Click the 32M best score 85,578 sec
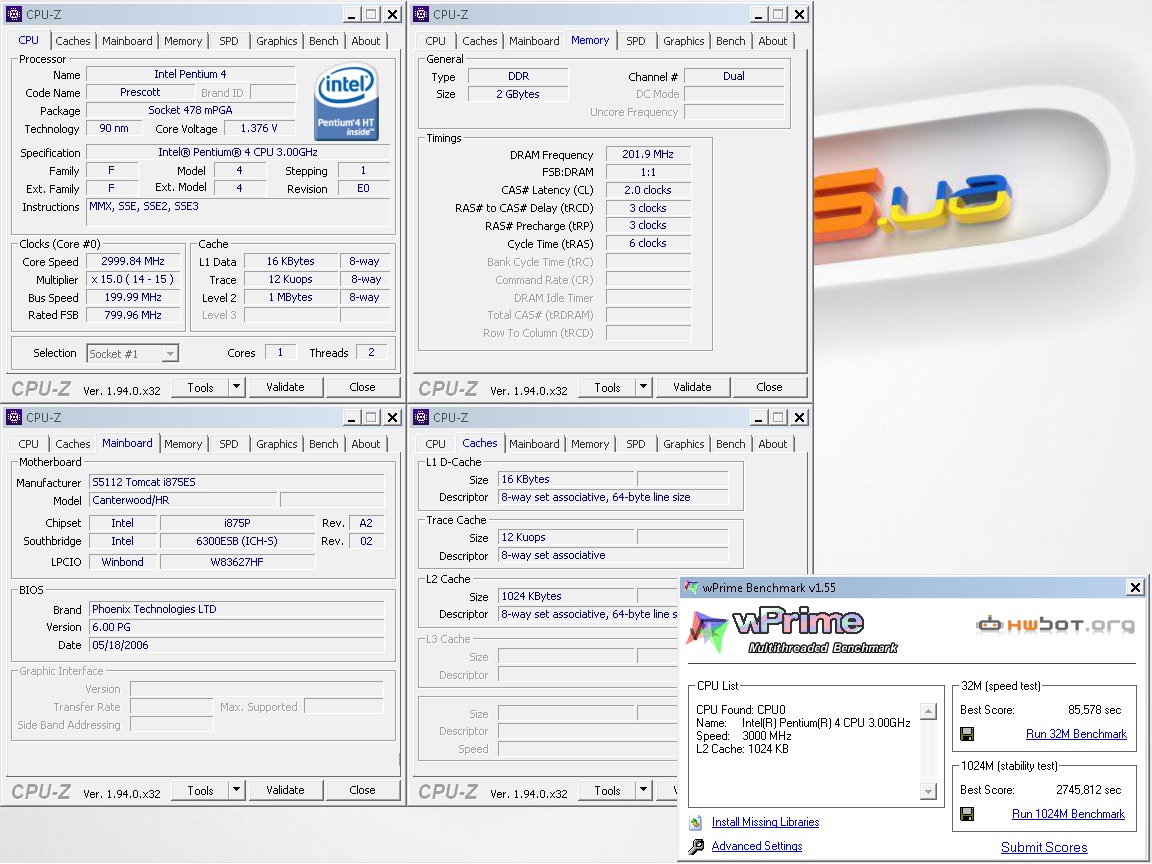The image size is (1152, 864). point(1094,710)
